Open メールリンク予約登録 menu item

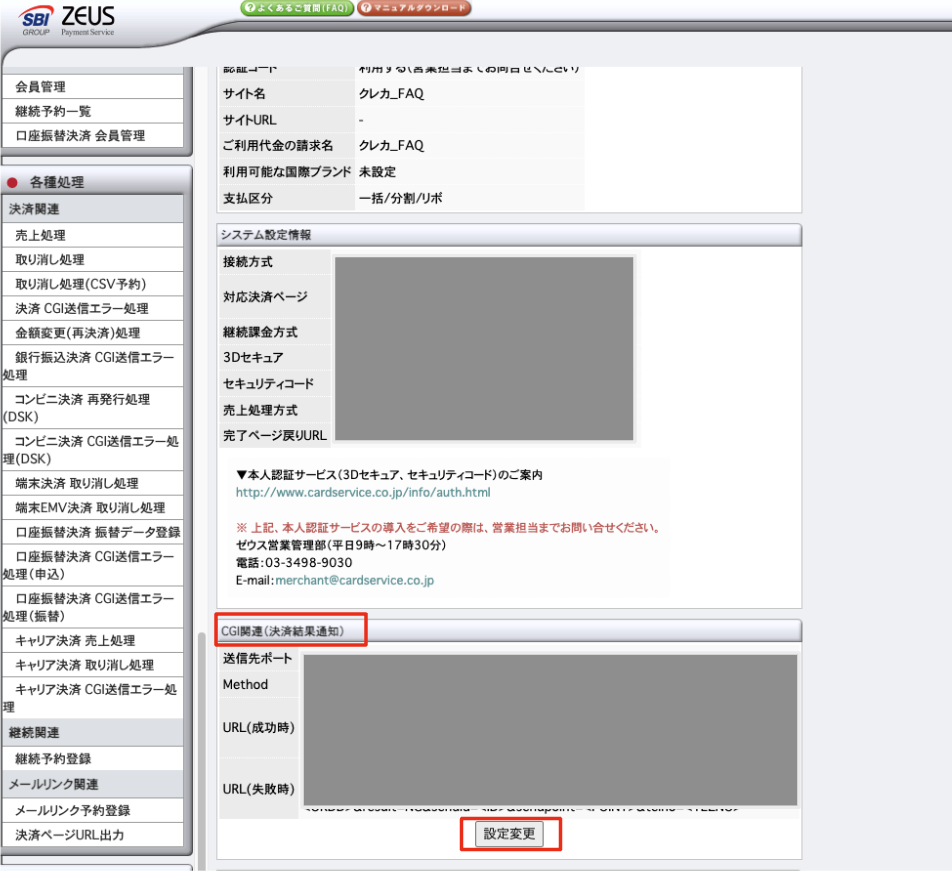[x=93, y=810]
